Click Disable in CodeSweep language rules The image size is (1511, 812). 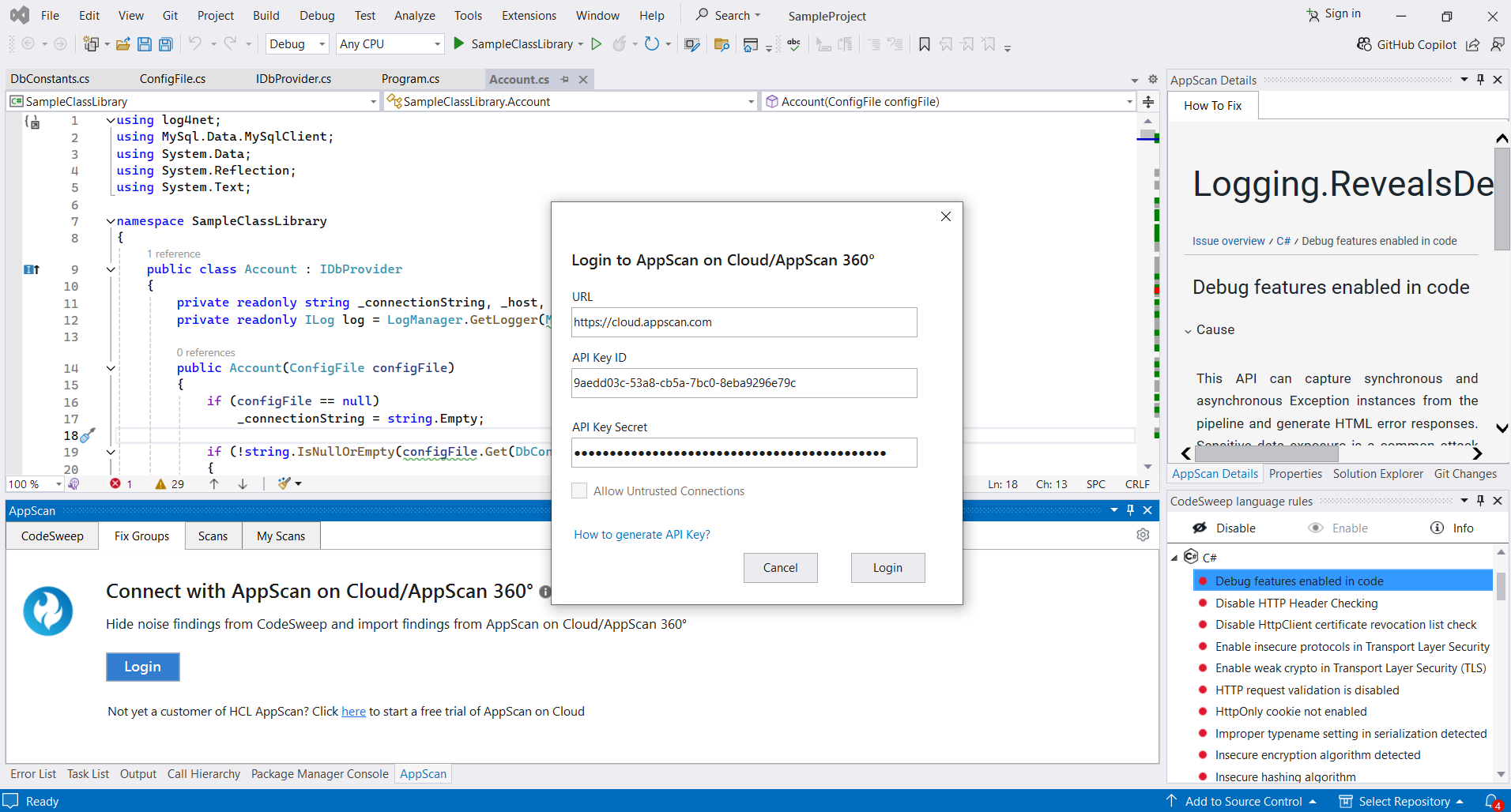click(1224, 528)
